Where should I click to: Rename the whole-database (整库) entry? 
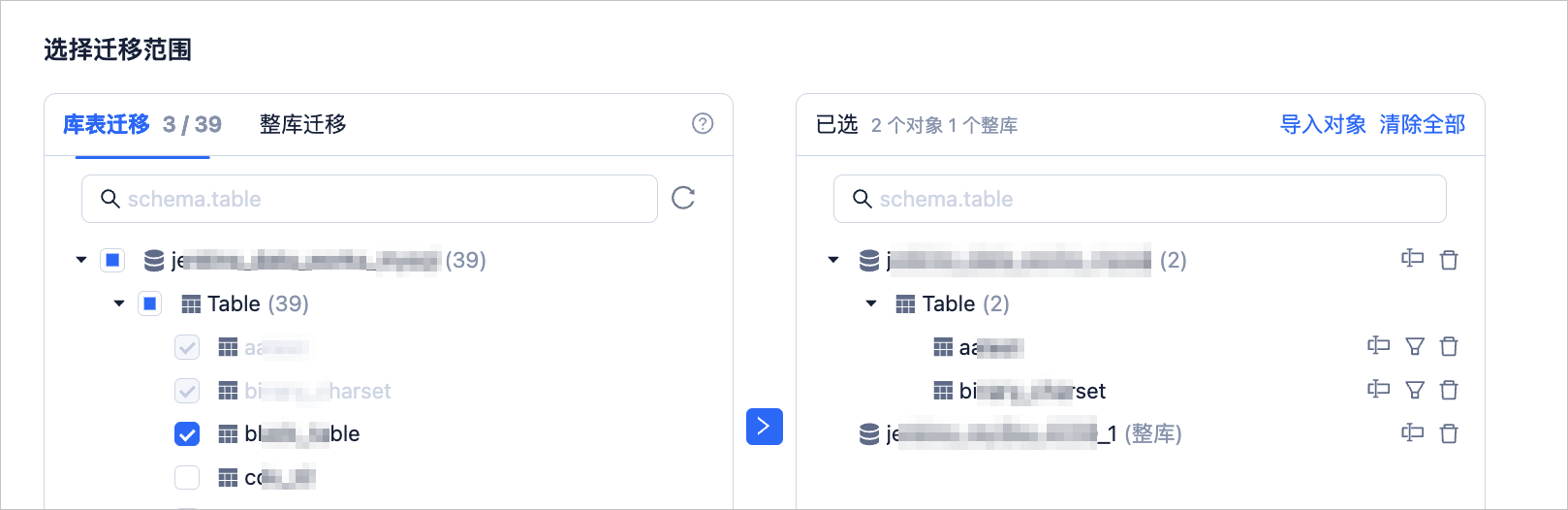[x=1413, y=432]
